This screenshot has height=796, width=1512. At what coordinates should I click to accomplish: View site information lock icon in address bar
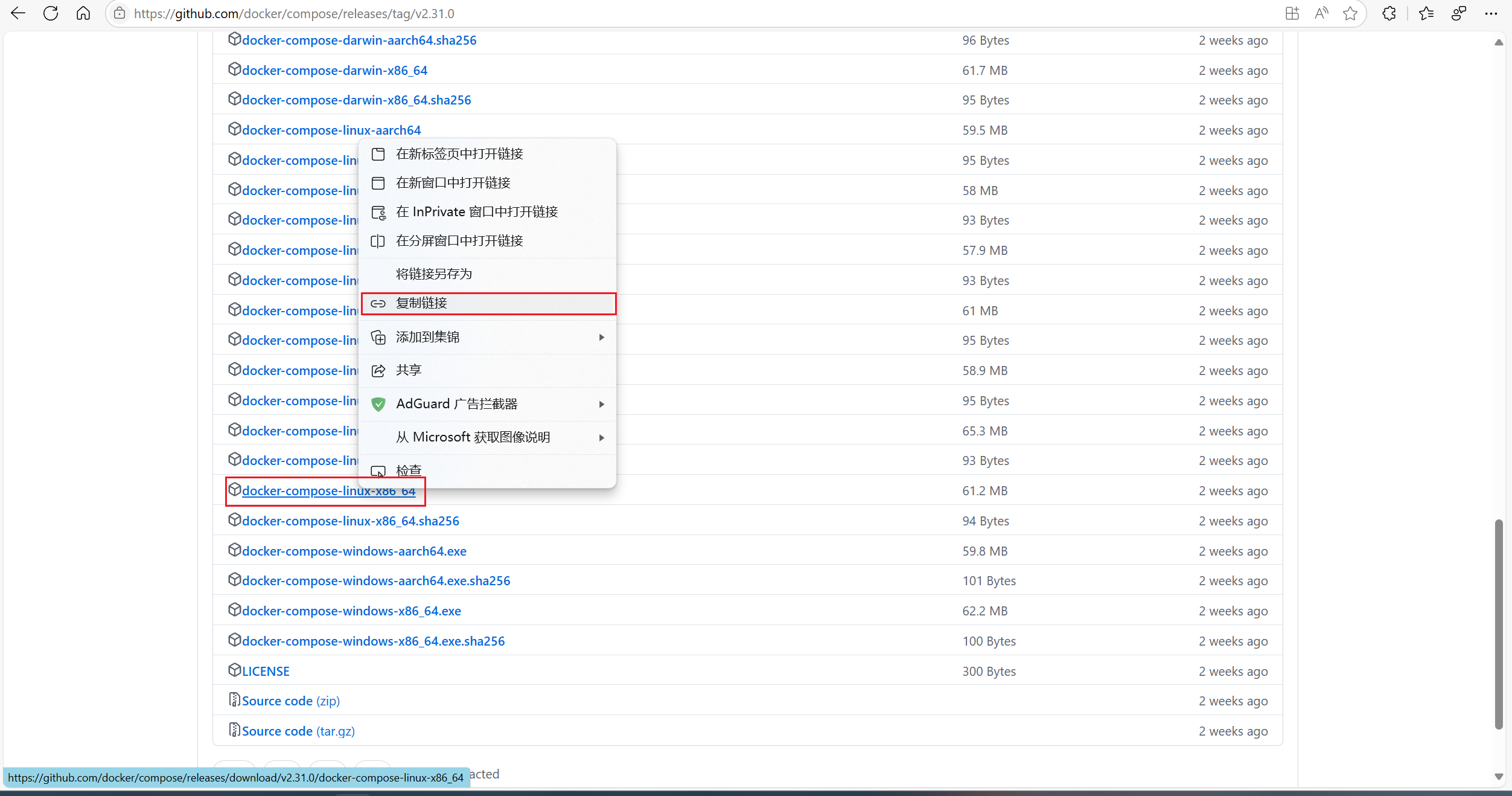click(120, 13)
